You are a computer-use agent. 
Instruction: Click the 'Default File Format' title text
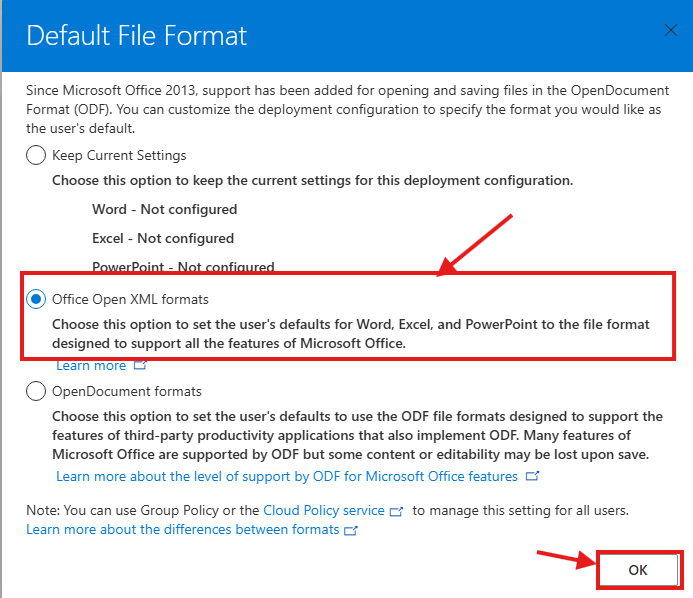pos(137,35)
